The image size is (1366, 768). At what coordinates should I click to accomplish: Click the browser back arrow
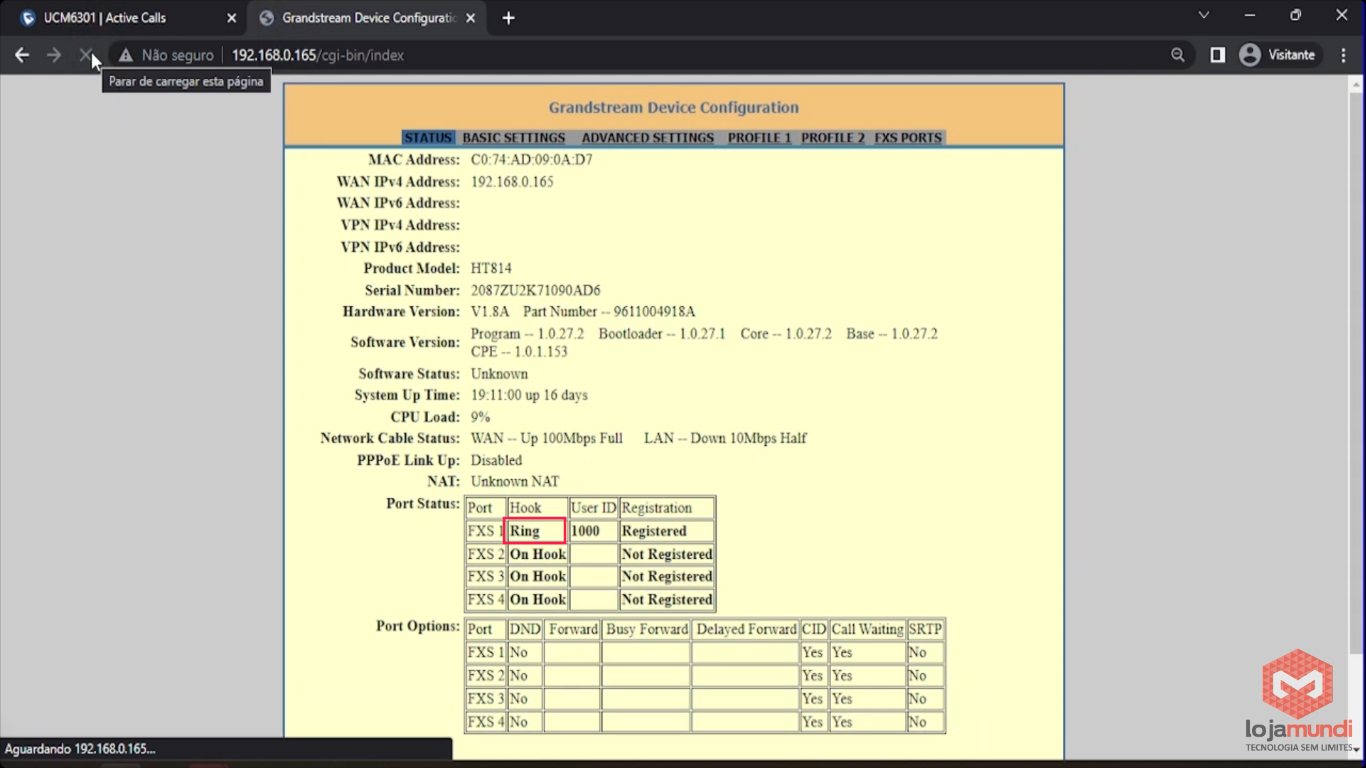[x=22, y=55]
